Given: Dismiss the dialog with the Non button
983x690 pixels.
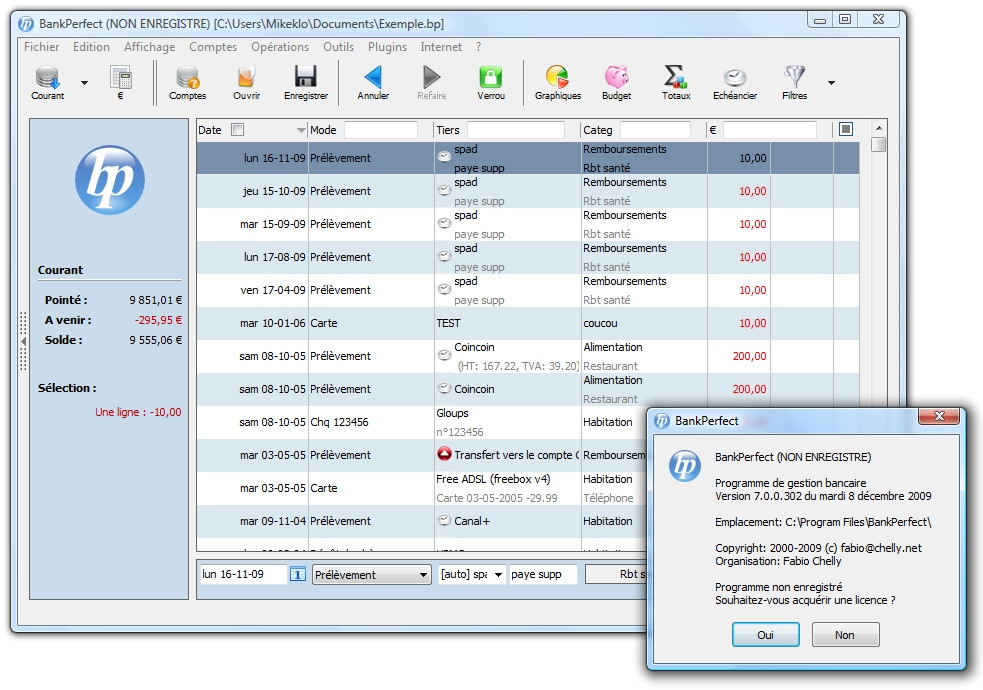Looking at the screenshot, I should (845, 634).
